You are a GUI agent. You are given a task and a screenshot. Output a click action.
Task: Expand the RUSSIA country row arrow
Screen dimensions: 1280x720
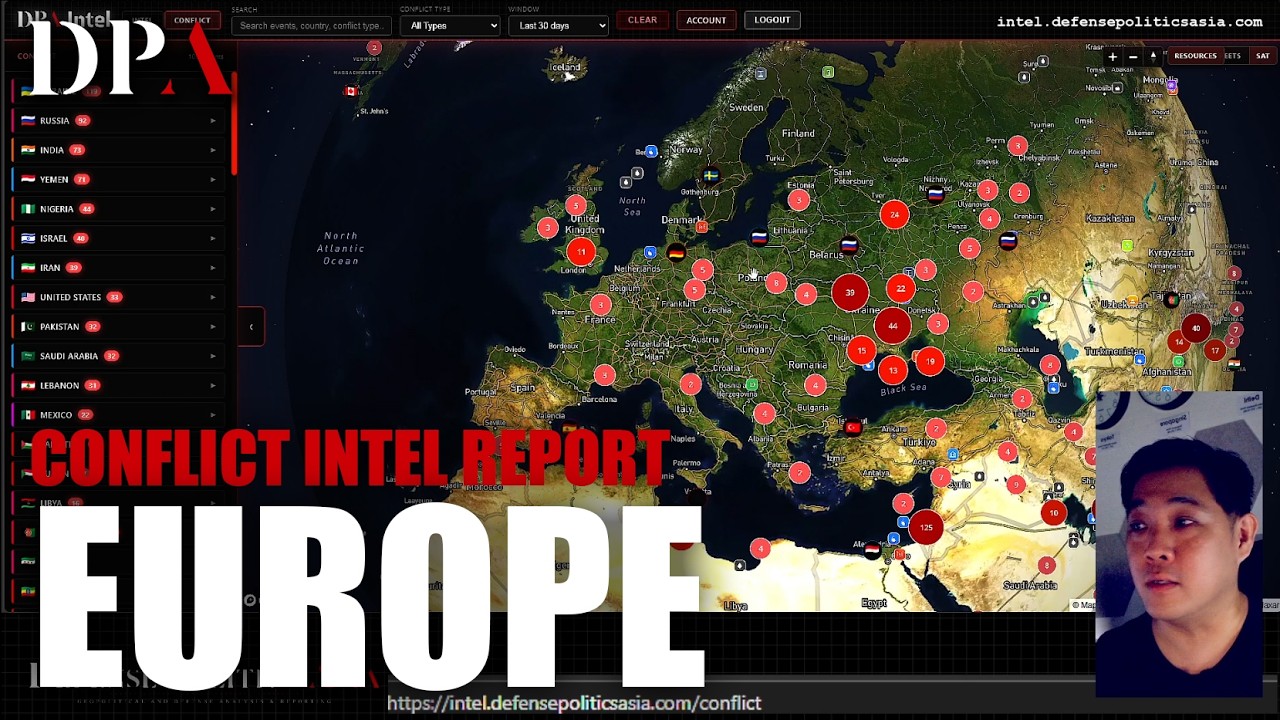(x=212, y=121)
